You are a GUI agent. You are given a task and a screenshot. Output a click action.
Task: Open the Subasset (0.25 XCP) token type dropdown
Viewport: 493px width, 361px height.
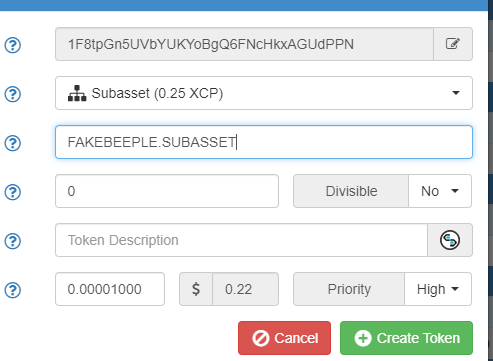click(x=264, y=93)
